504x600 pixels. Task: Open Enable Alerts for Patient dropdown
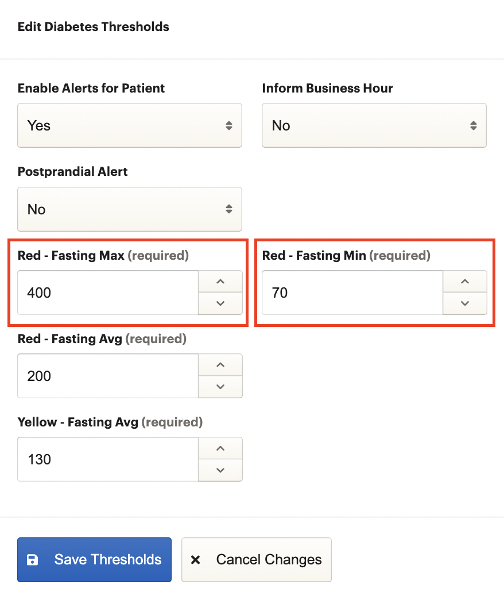point(129,126)
